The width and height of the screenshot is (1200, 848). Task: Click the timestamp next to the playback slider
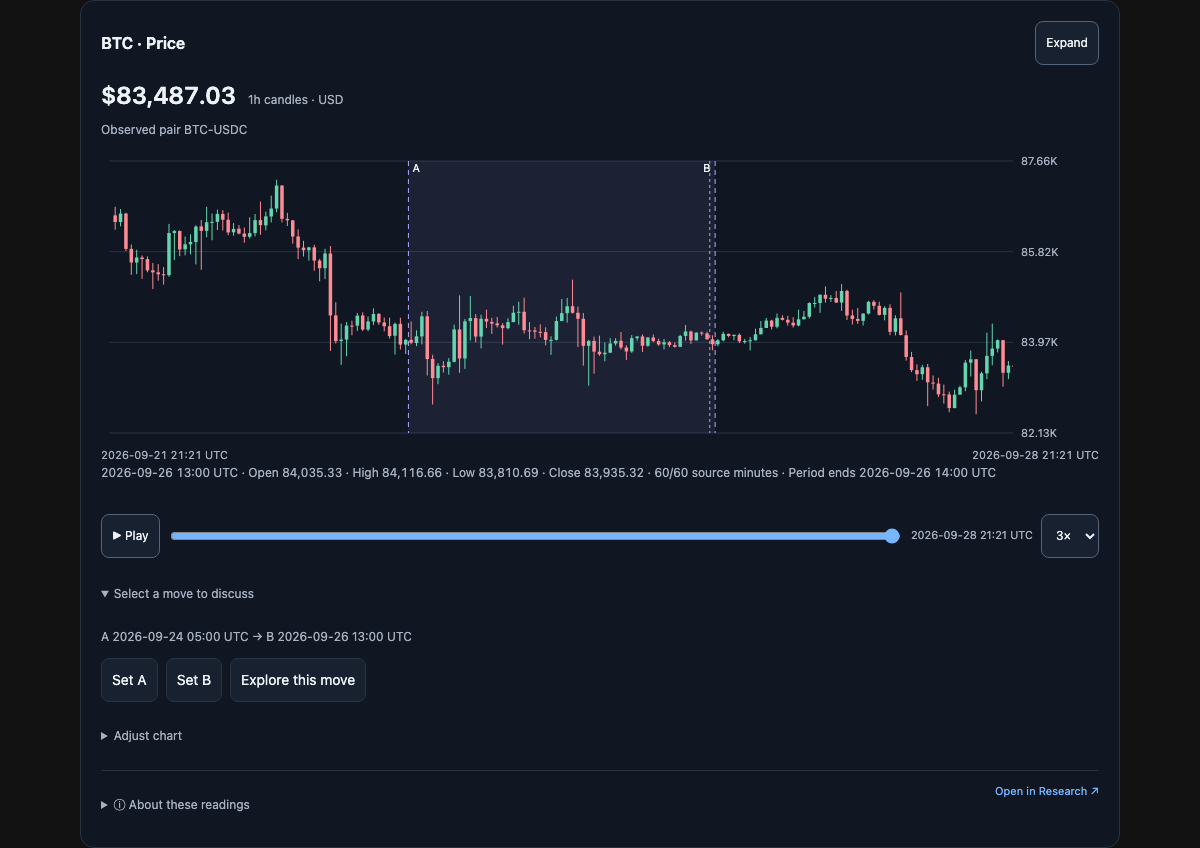972,536
